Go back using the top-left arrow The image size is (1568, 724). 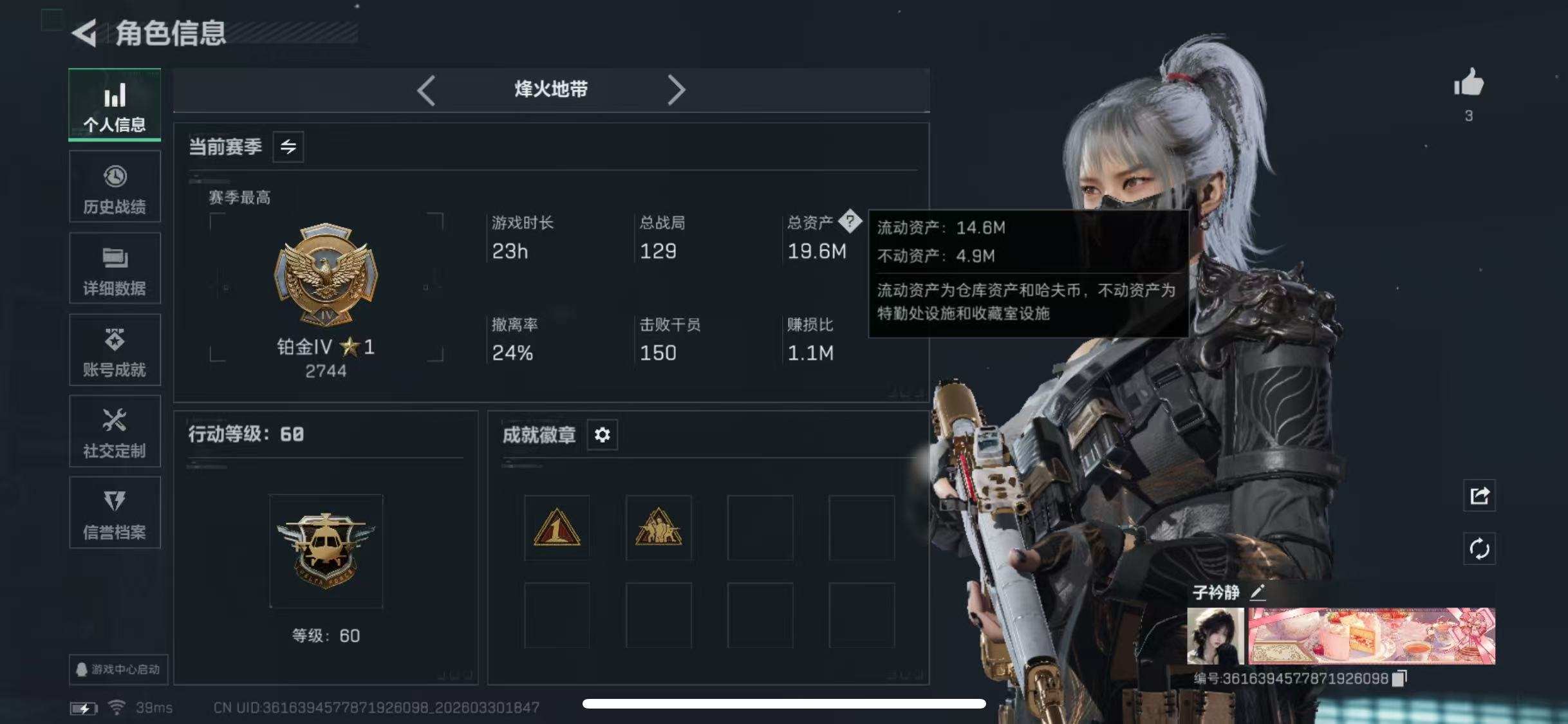(x=84, y=33)
